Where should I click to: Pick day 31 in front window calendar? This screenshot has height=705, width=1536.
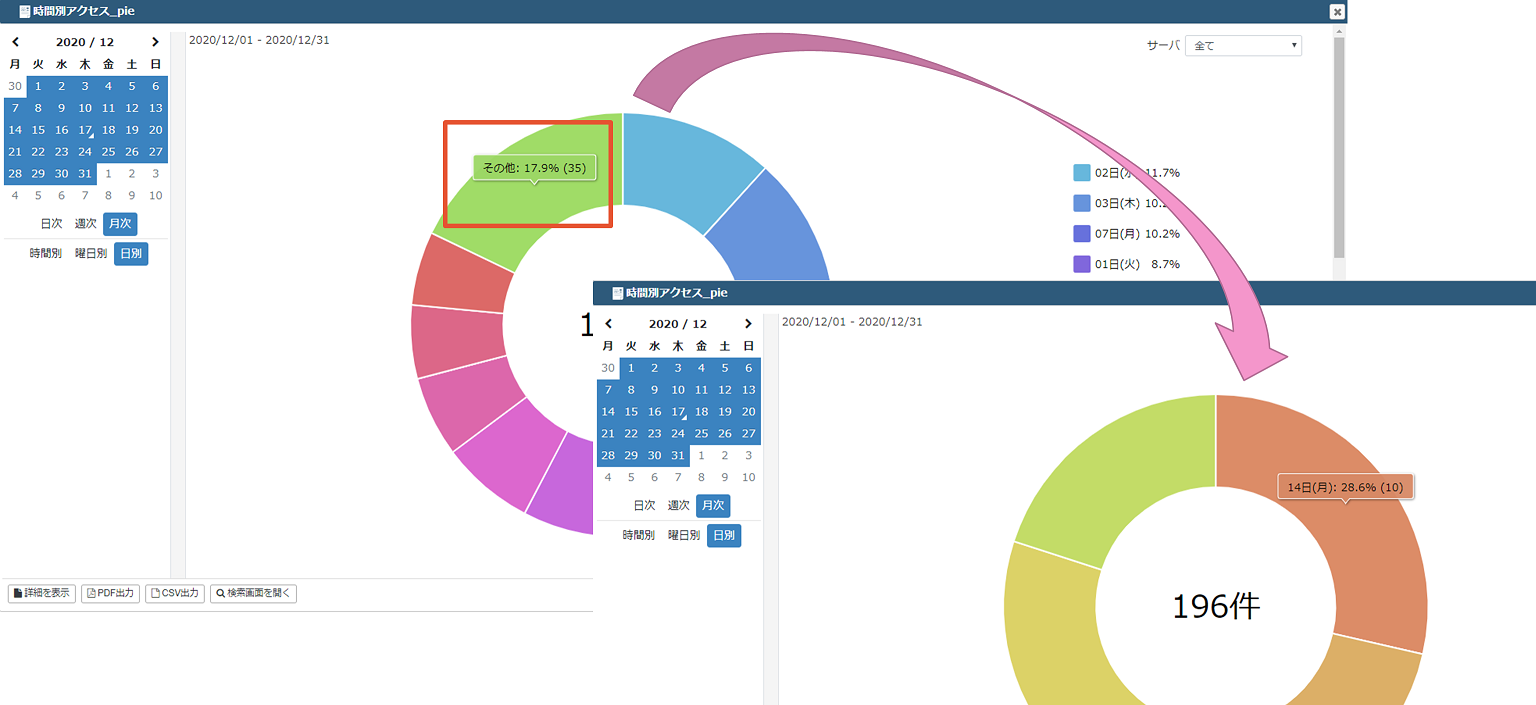(678, 456)
